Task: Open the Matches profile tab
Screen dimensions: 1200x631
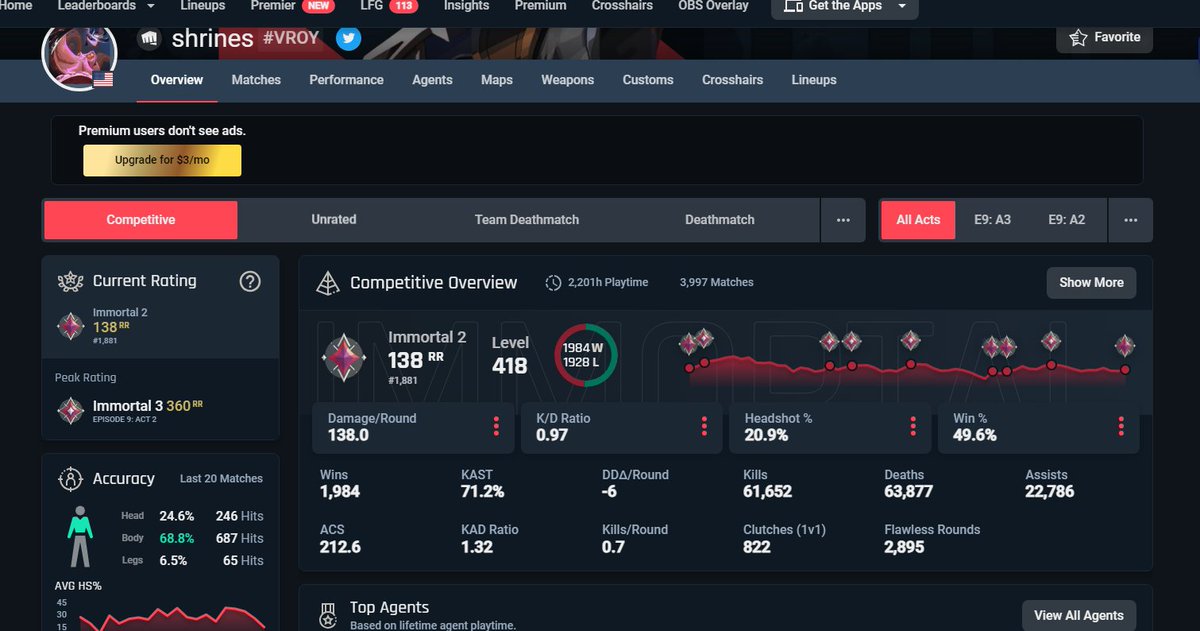Action: point(256,80)
